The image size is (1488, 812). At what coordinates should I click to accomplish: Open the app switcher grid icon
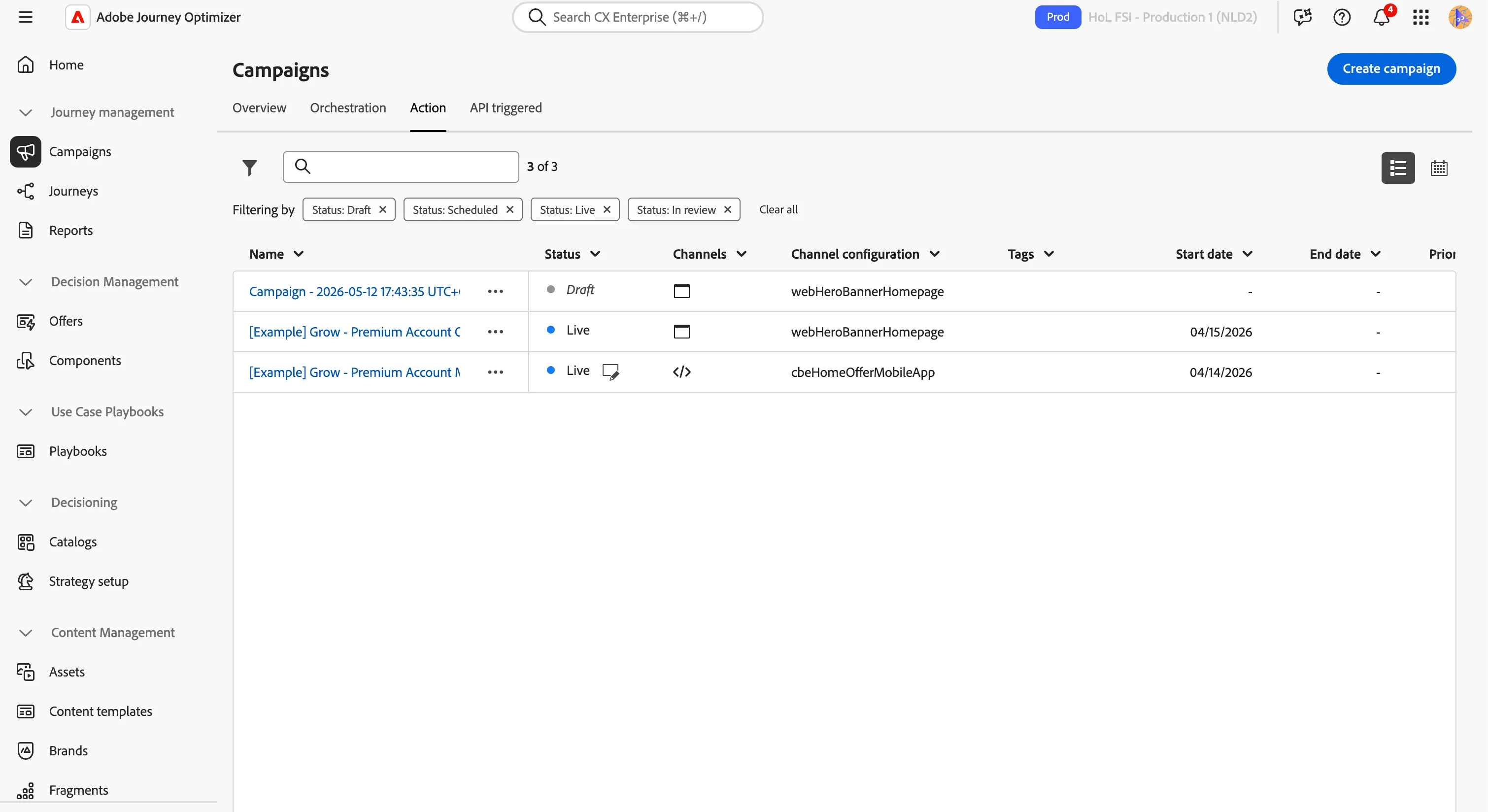1421,17
